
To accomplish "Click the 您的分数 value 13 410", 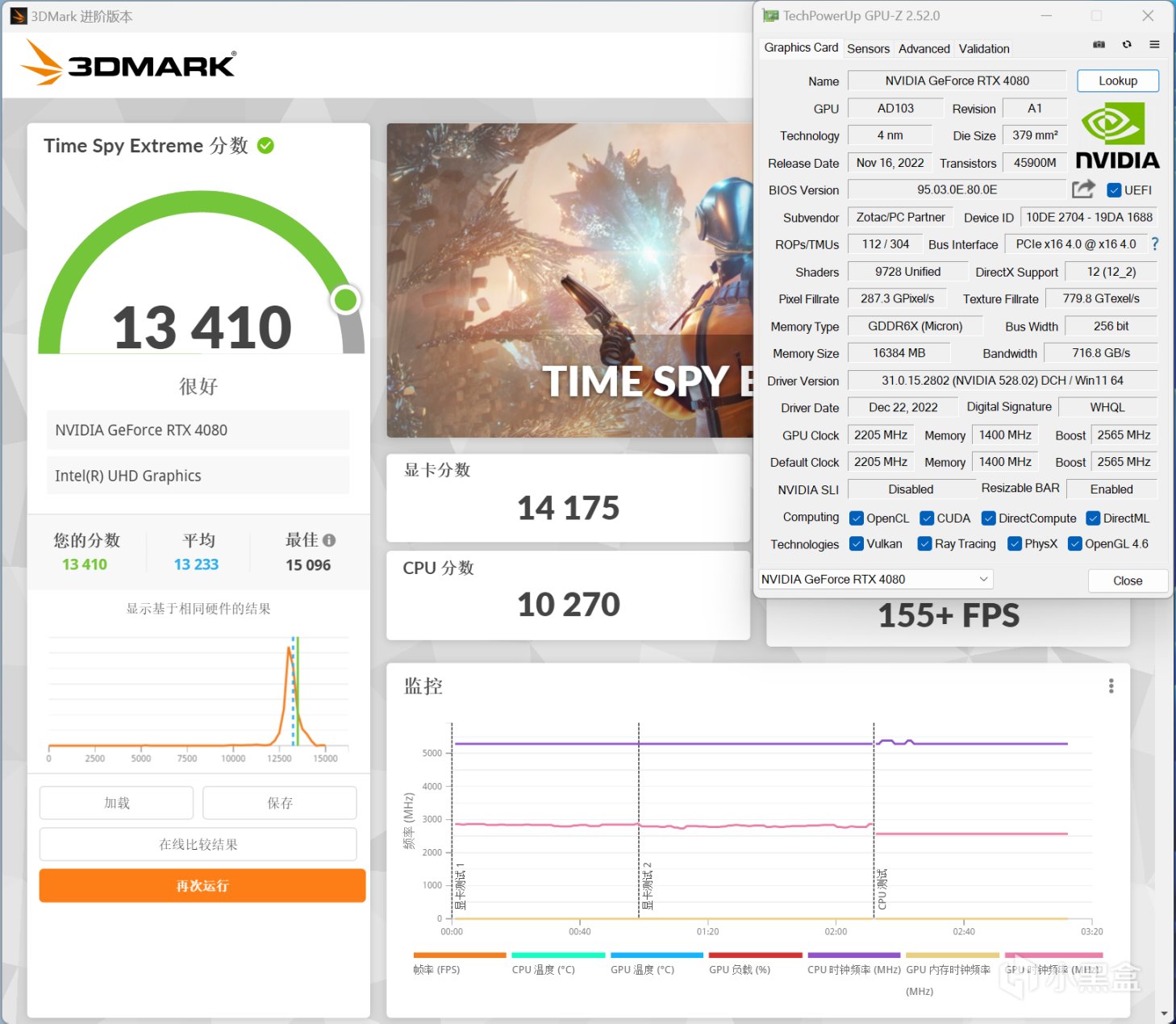I will pos(85,564).
